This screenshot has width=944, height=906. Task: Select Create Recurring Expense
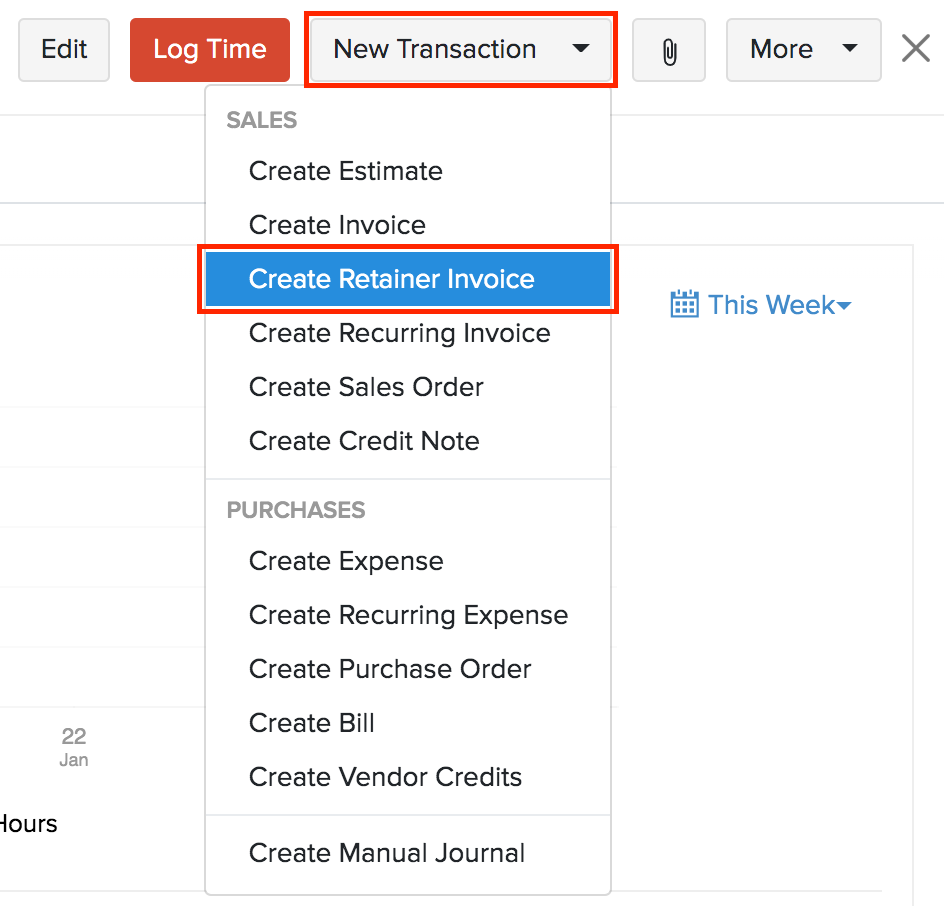[408, 615]
